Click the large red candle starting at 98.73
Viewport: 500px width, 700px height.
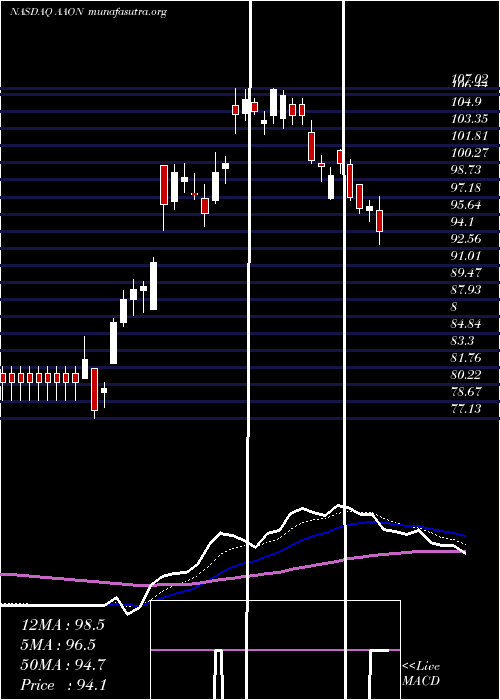point(164,185)
